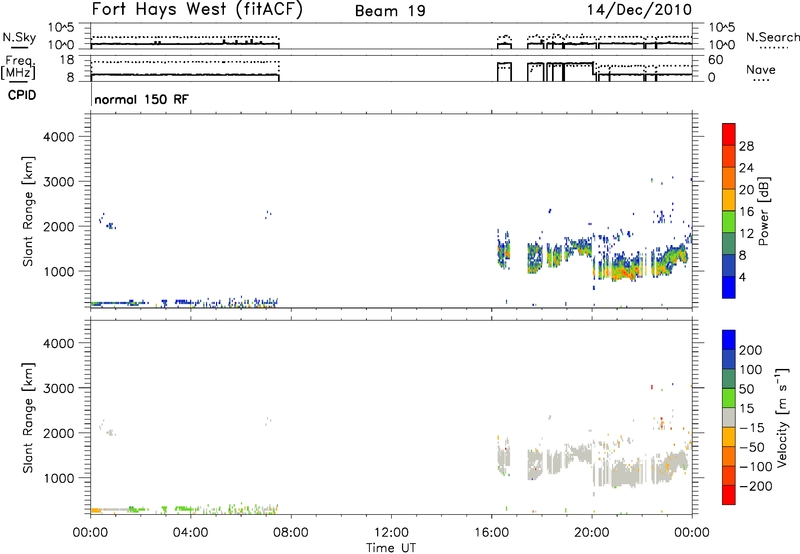Click the power panel's 'Slant Range [km]' label

point(28,211)
